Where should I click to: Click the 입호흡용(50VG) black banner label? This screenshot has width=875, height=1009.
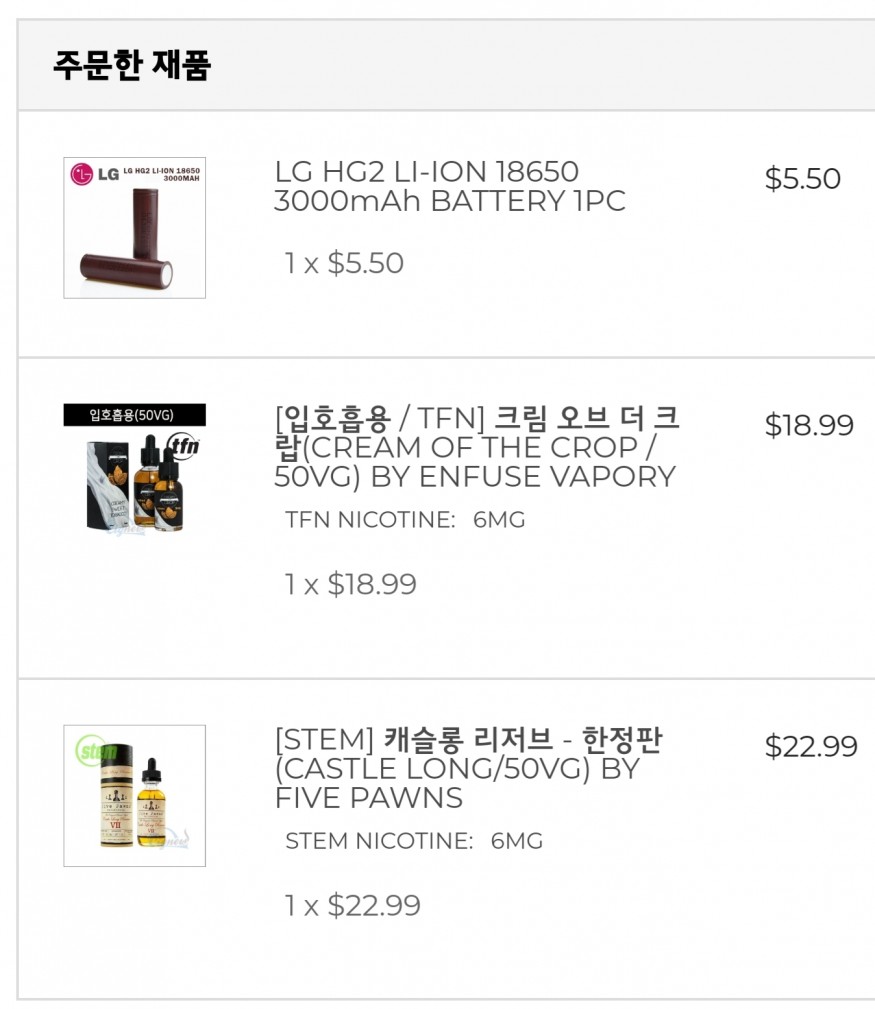coord(134,415)
